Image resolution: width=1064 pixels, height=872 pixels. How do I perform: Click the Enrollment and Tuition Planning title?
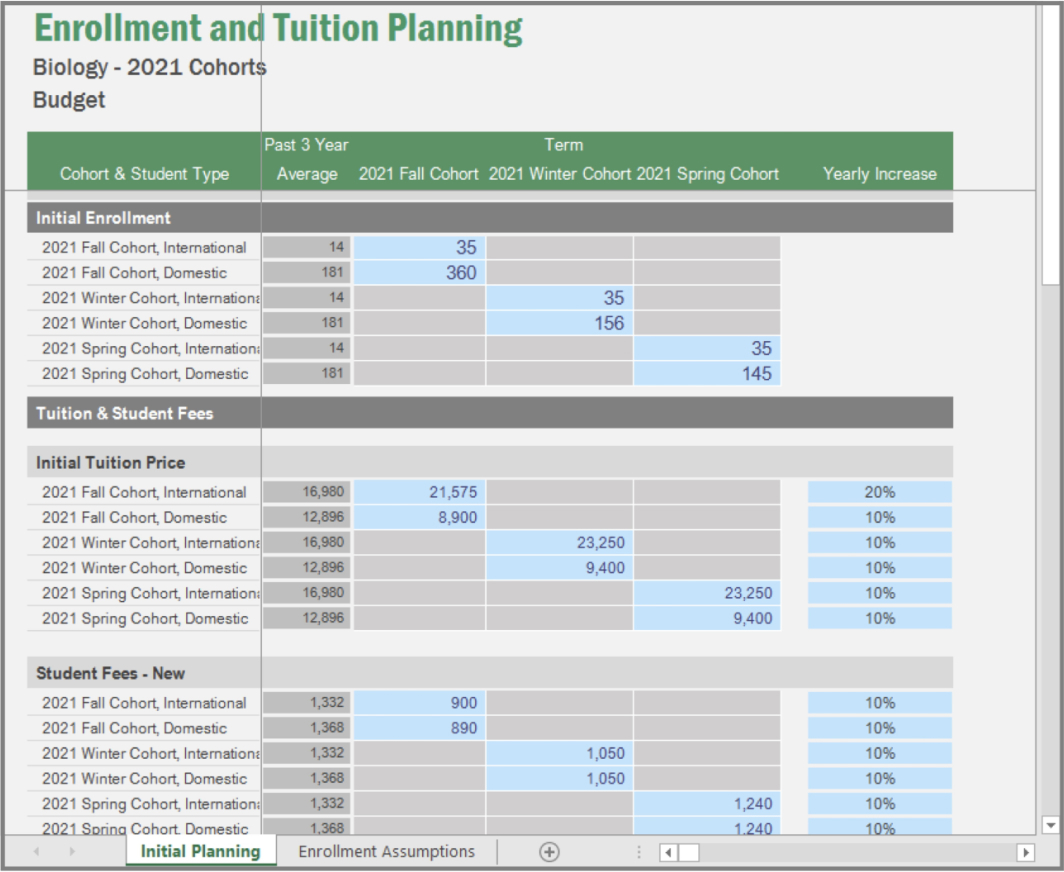[x=278, y=29]
